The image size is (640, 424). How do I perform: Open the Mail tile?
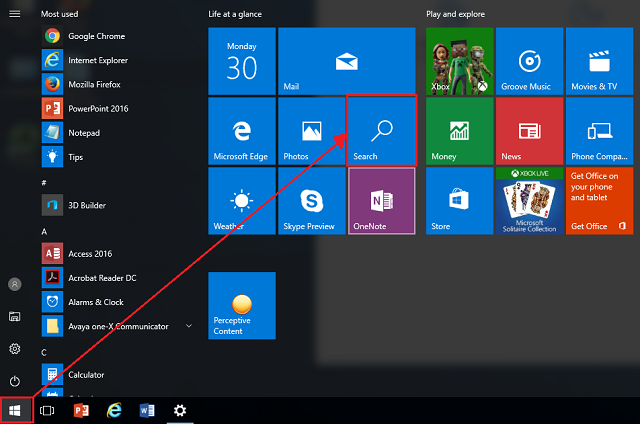[347, 61]
